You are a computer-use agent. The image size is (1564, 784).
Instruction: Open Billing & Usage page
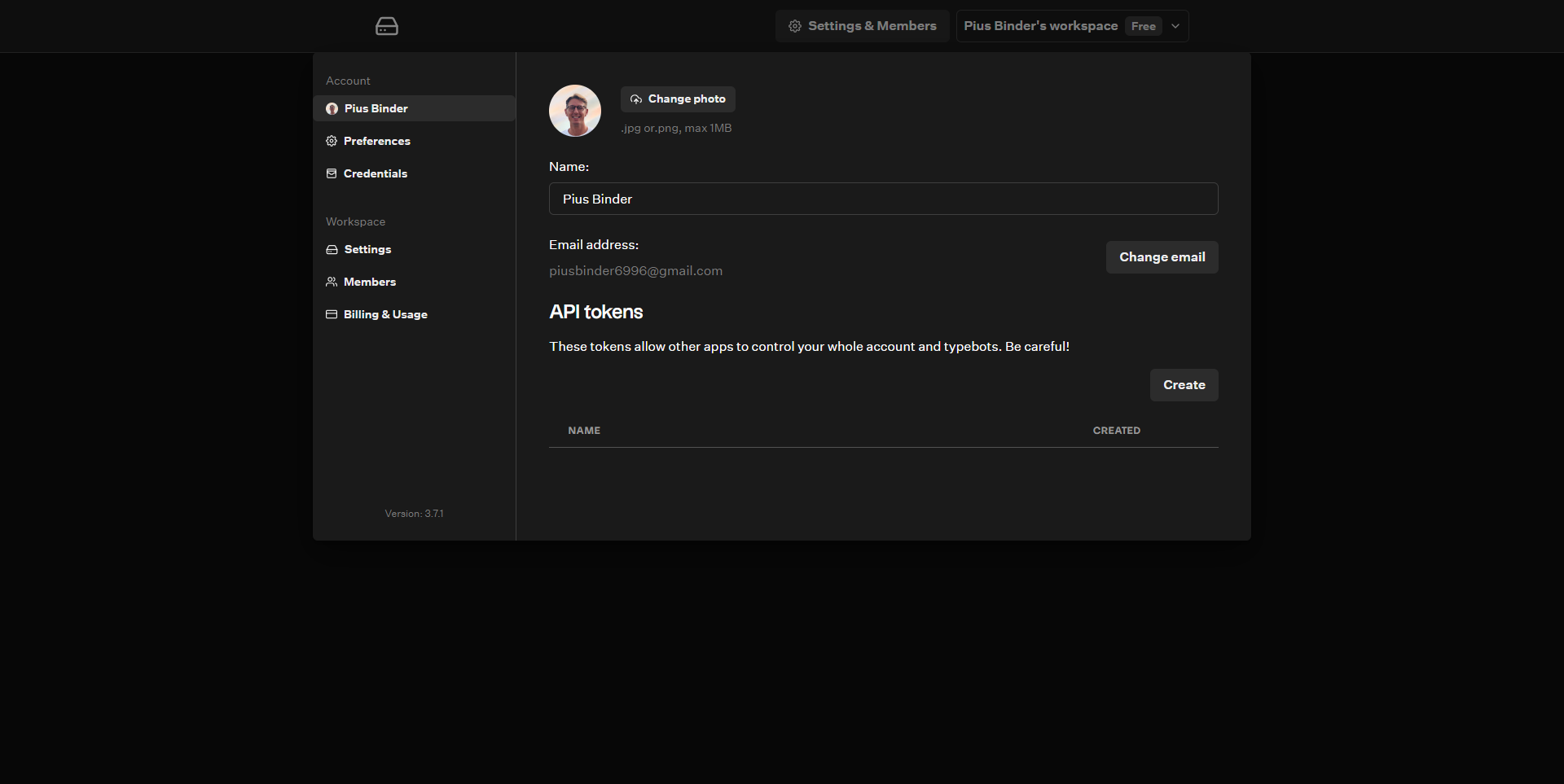coord(384,314)
